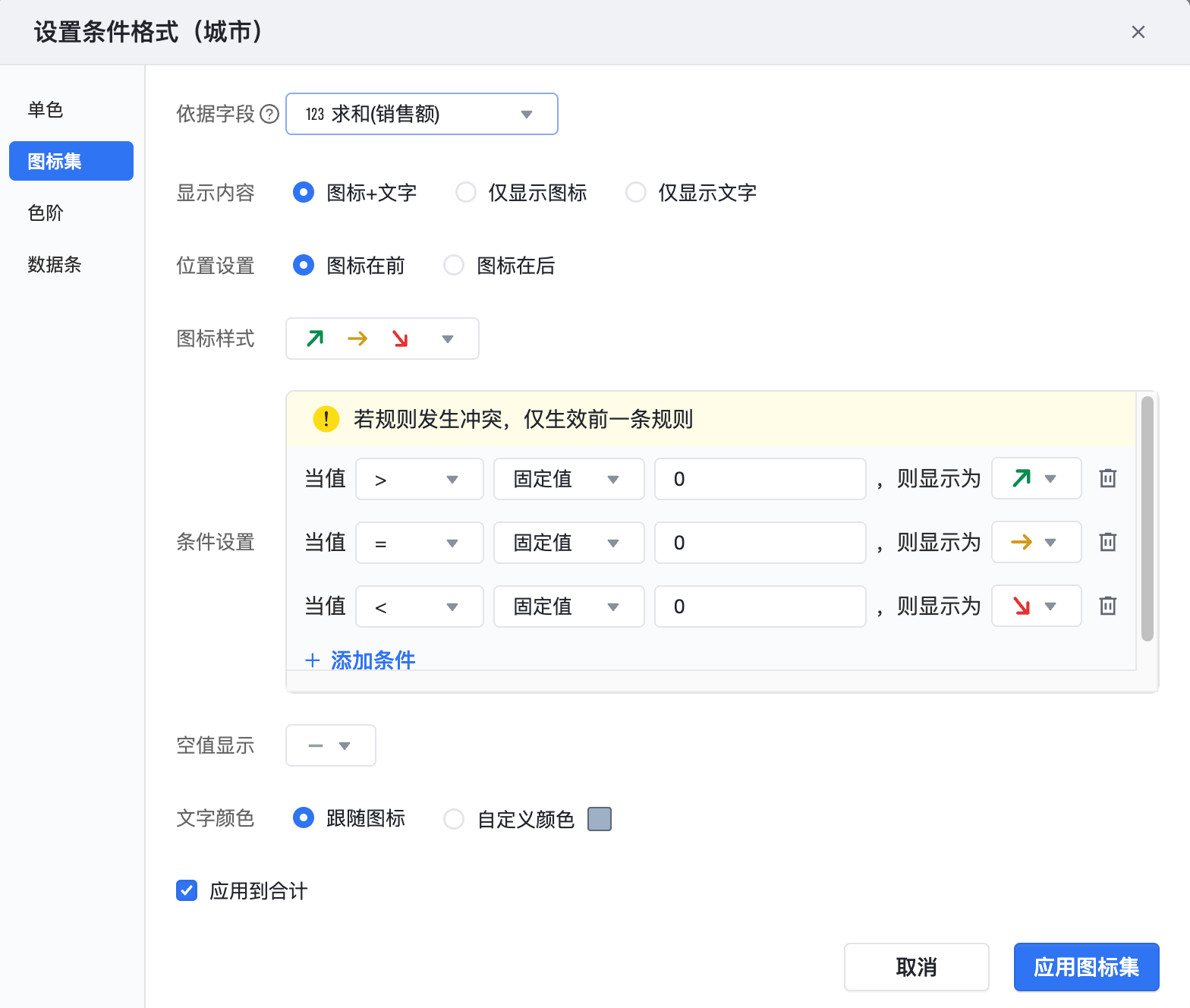Screen dimensions: 1190x1008
Task: Delete the greater-than condition row
Action: 1107,478
